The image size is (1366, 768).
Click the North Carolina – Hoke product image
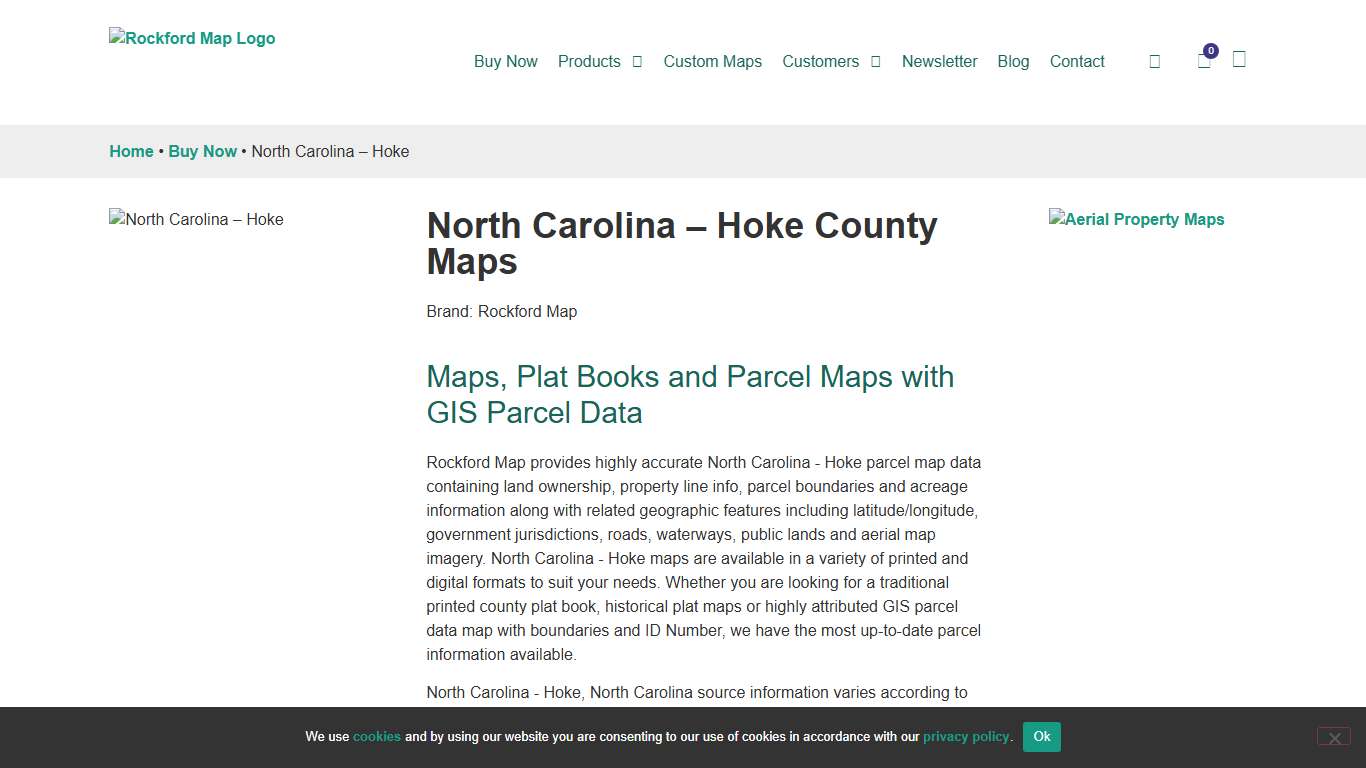pyautogui.click(x=196, y=219)
